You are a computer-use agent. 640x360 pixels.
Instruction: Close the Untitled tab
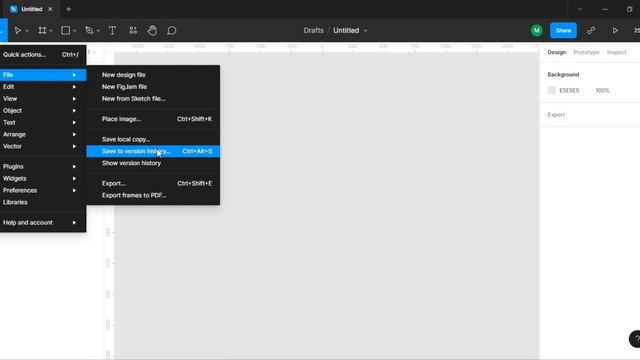point(50,9)
